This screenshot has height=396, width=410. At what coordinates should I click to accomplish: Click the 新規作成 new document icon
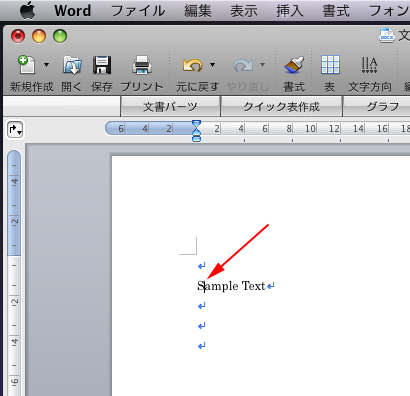click(x=26, y=64)
